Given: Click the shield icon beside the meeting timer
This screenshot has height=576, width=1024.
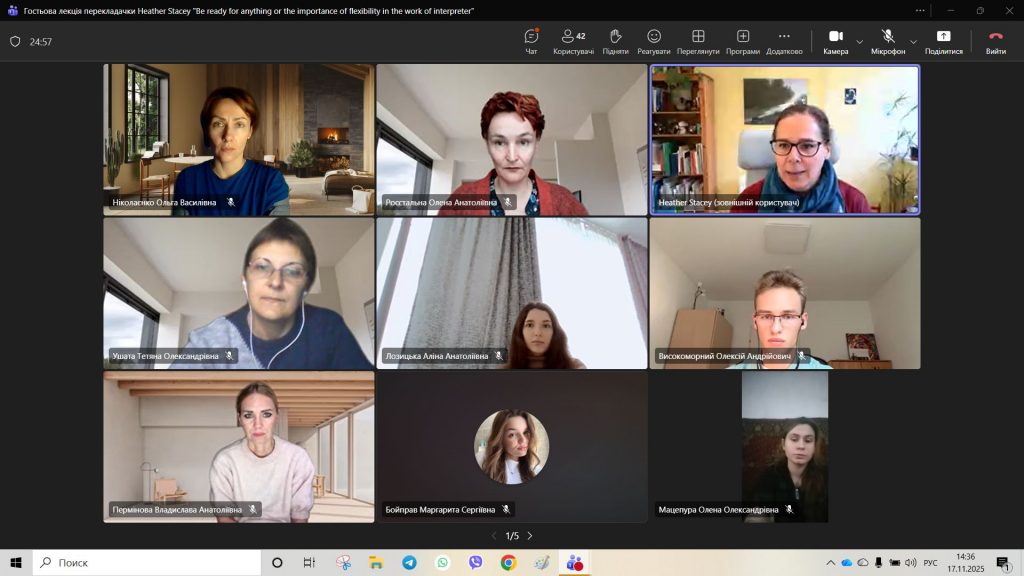Looking at the screenshot, I should coord(15,42).
